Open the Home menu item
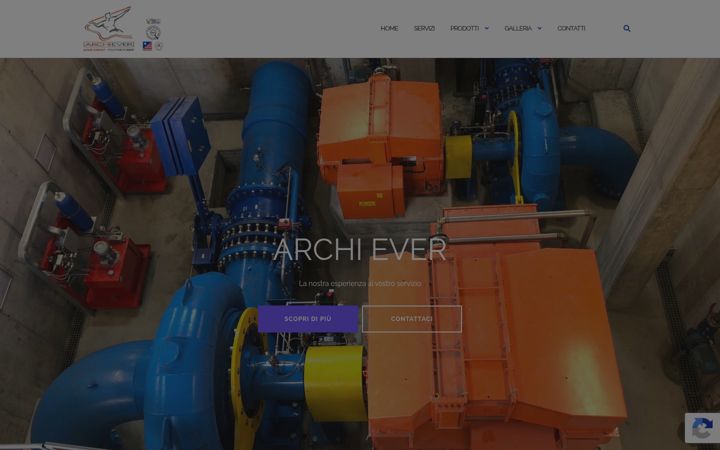 (x=389, y=28)
